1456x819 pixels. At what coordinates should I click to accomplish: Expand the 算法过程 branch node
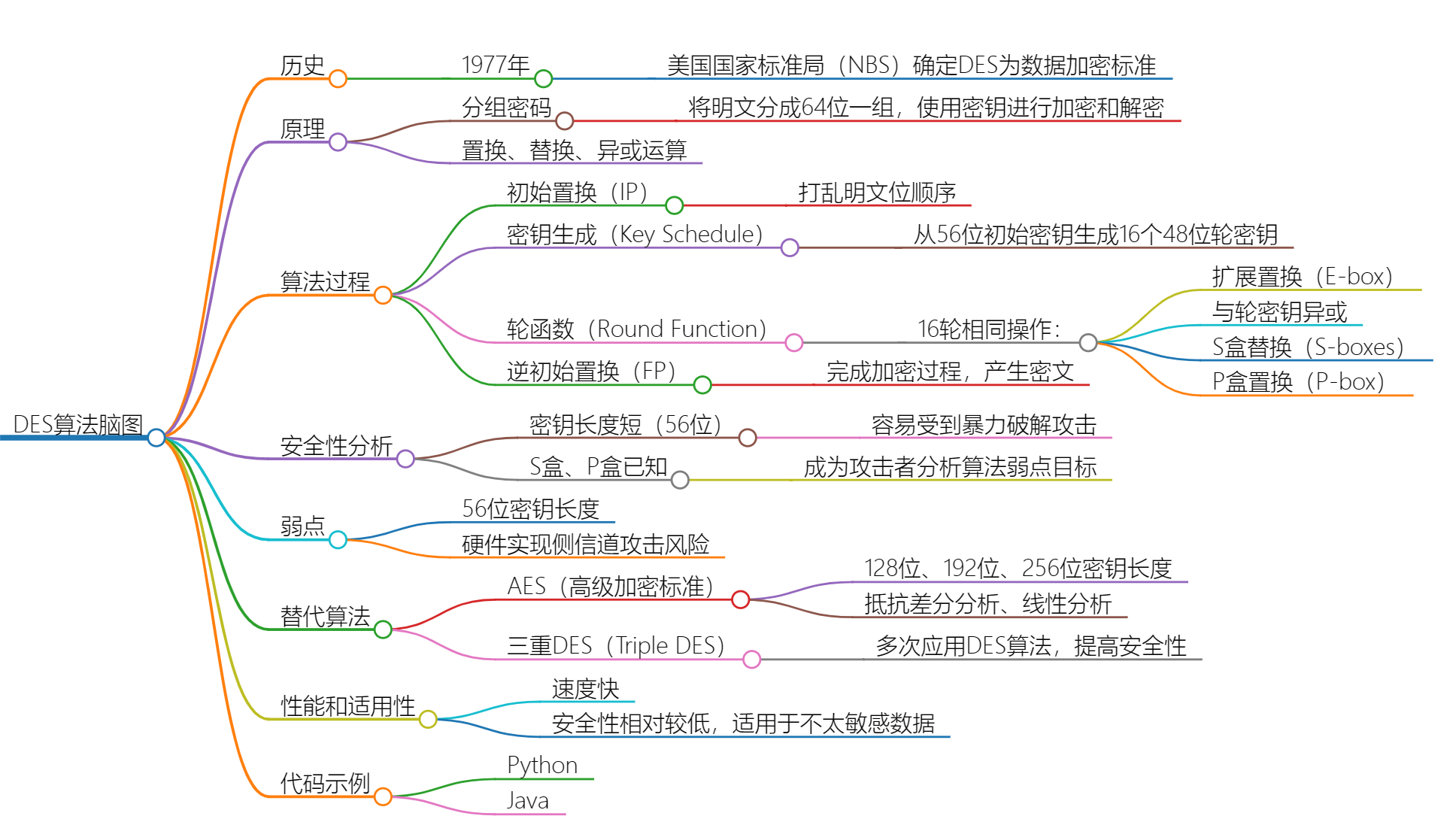click(385, 296)
